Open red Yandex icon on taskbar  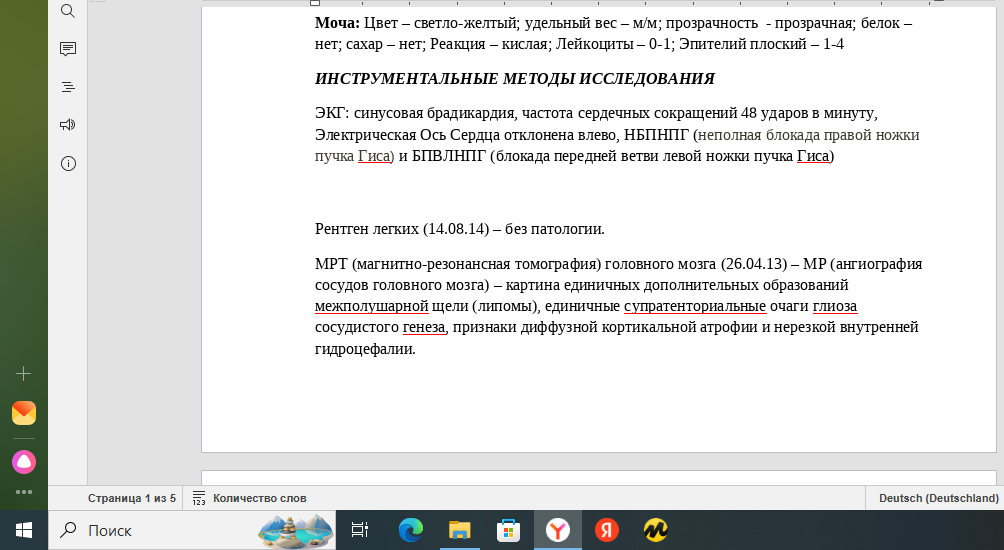606,530
